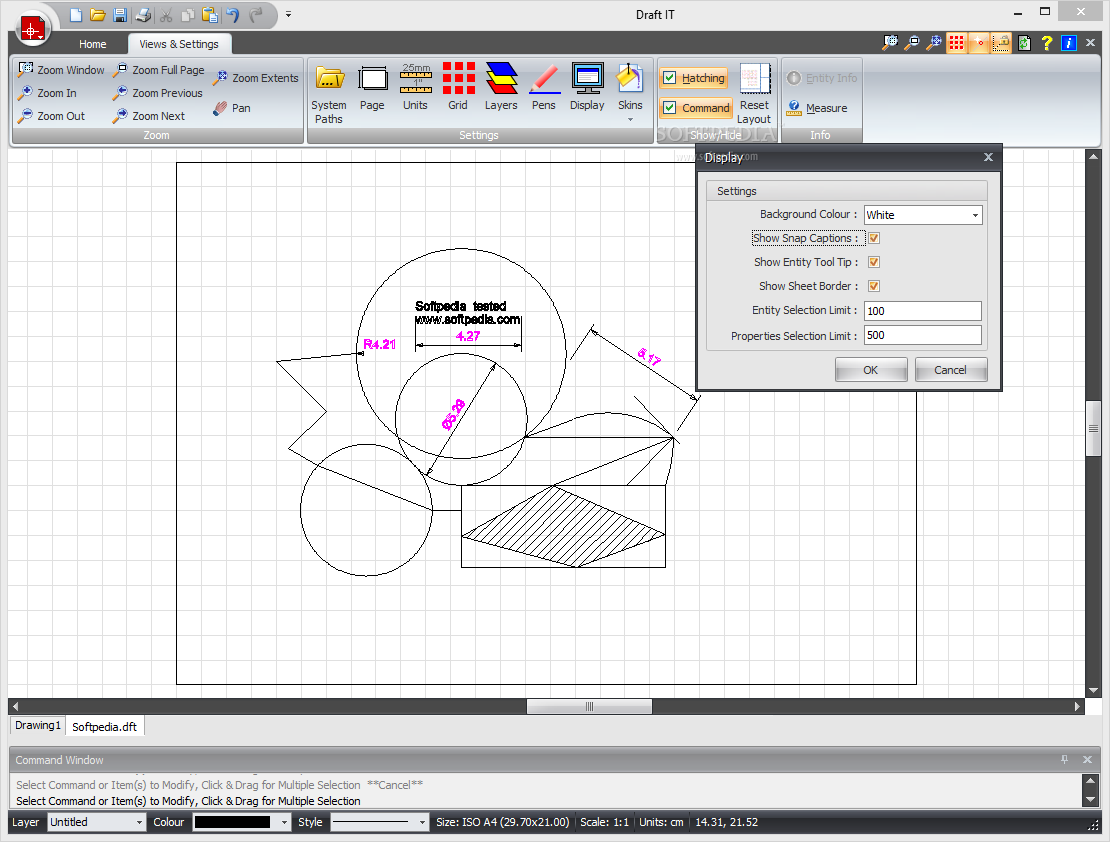Expand the quick access customize arrow
This screenshot has height=842, width=1110.
click(288, 14)
